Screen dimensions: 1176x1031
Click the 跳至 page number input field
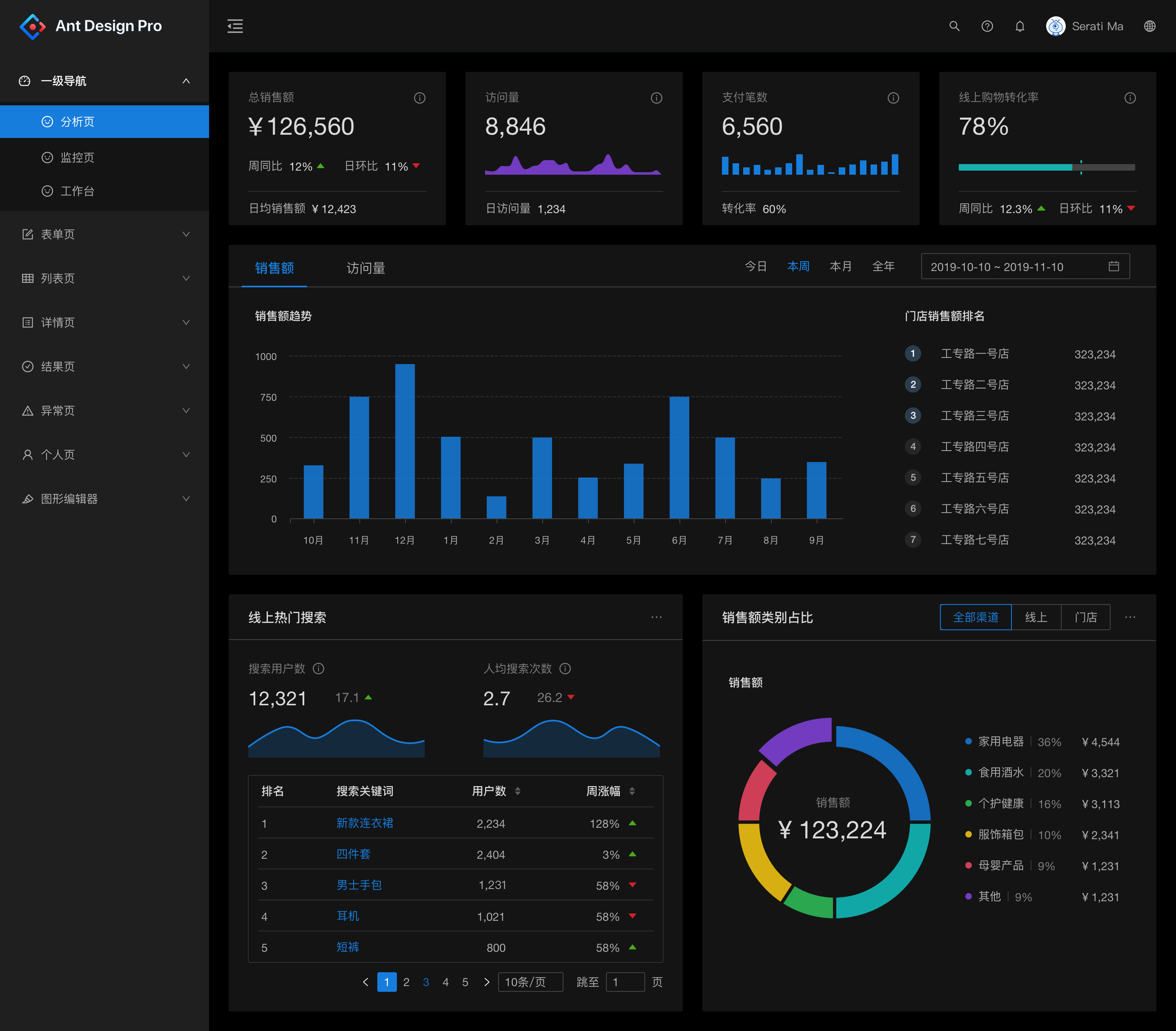pyautogui.click(x=625, y=982)
